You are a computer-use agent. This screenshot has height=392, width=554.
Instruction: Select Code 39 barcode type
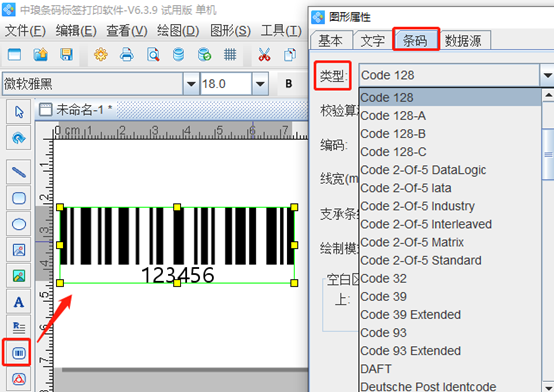(x=450, y=297)
